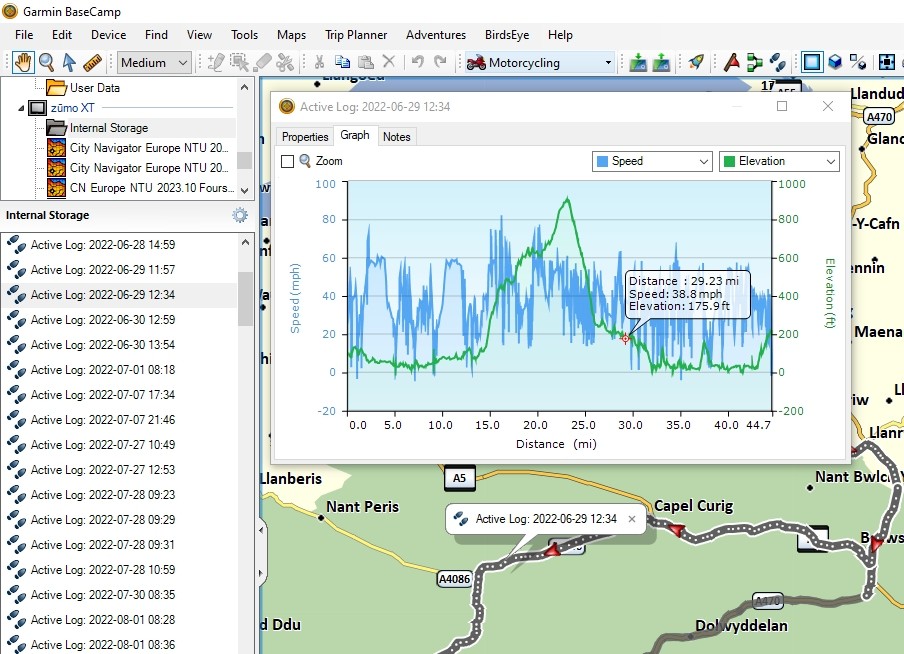Switch to 2D map view icon
904x654 pixels.
pos(812,62)
